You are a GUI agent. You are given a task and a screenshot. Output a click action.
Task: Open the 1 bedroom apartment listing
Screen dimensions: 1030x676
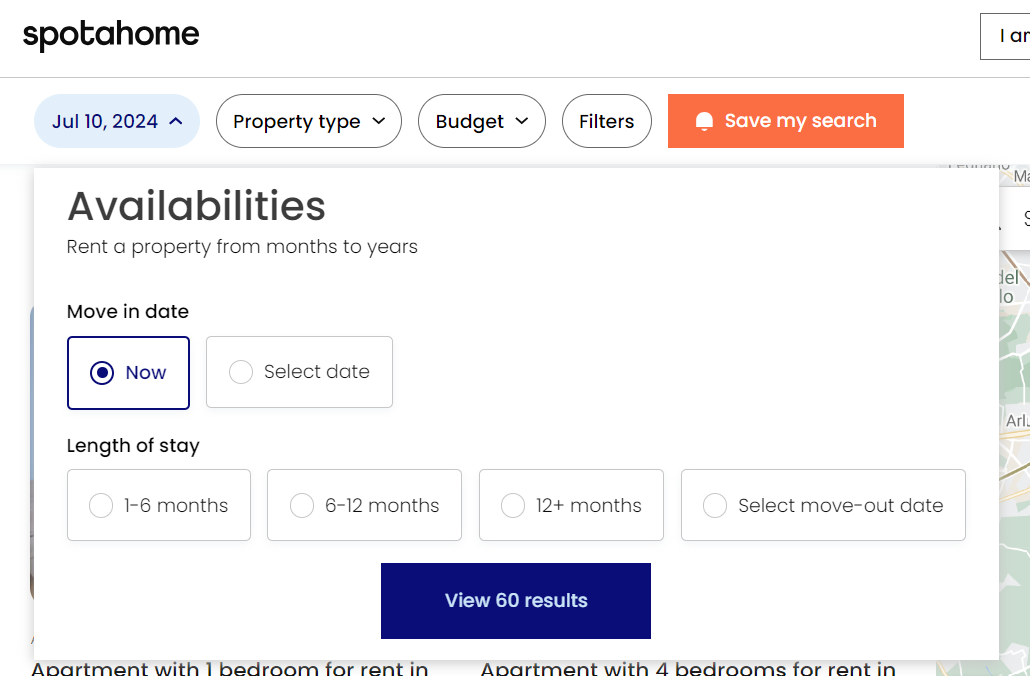click(230, 668)
